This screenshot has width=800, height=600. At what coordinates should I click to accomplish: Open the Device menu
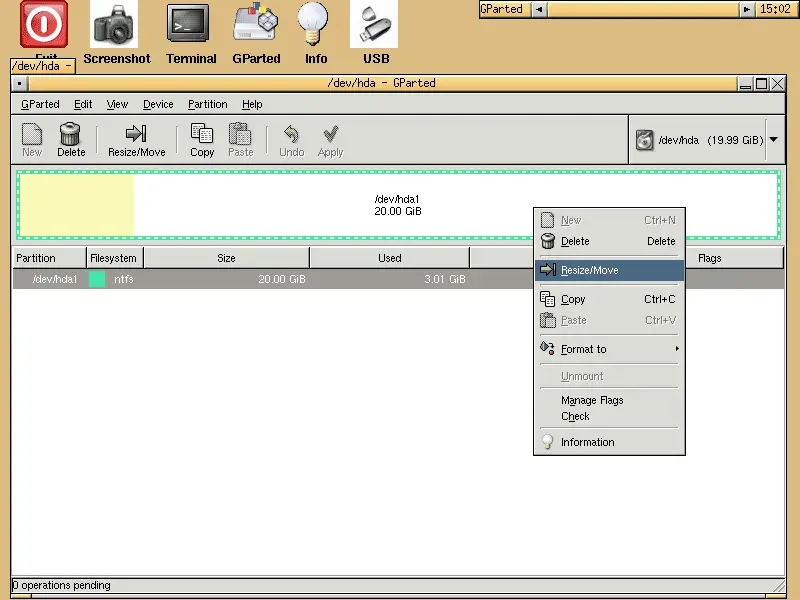(158, 104)
